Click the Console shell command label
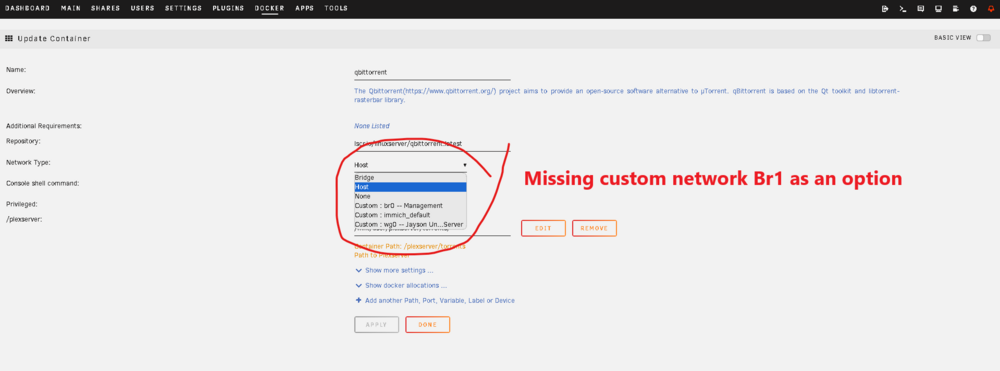 (43, 184)
